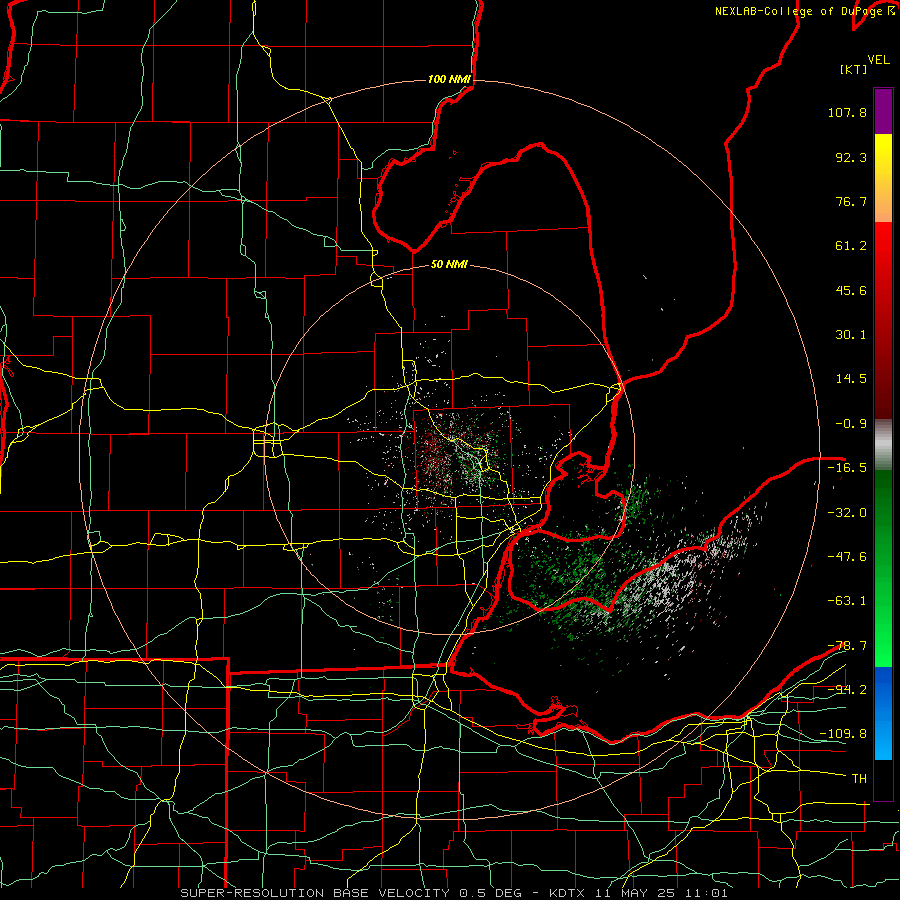This screenshot has width=900, height=900.
Task: Select the 92.3 scale value
Action: tap(851, 157)
